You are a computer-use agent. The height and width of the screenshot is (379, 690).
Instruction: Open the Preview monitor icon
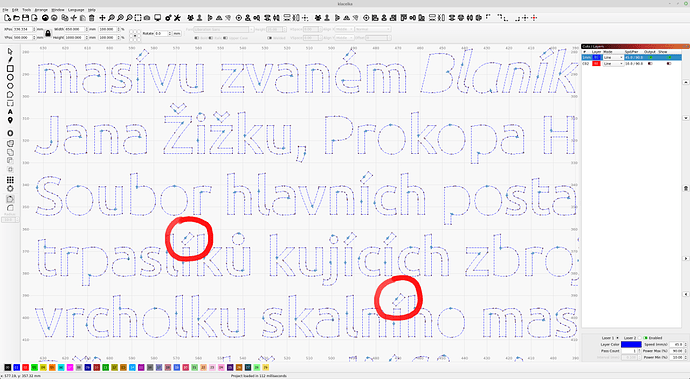[x=157, y=18]
